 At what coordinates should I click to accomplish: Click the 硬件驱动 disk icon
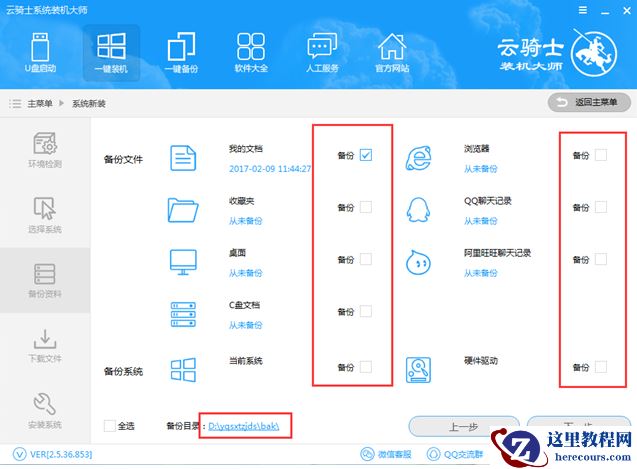[418, 370]
